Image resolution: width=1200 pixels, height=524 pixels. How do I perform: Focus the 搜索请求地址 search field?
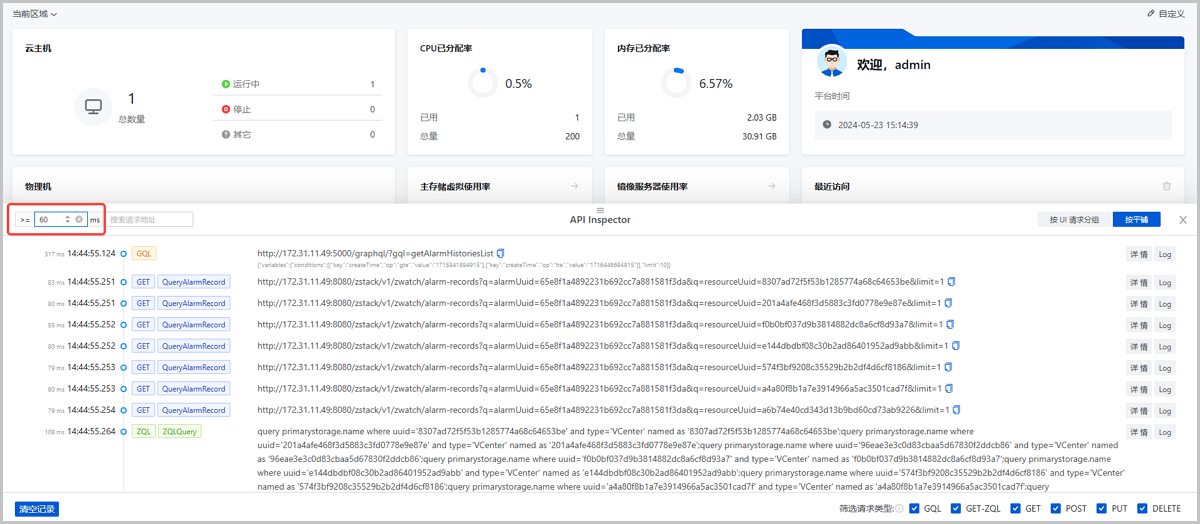click(149, 219)
